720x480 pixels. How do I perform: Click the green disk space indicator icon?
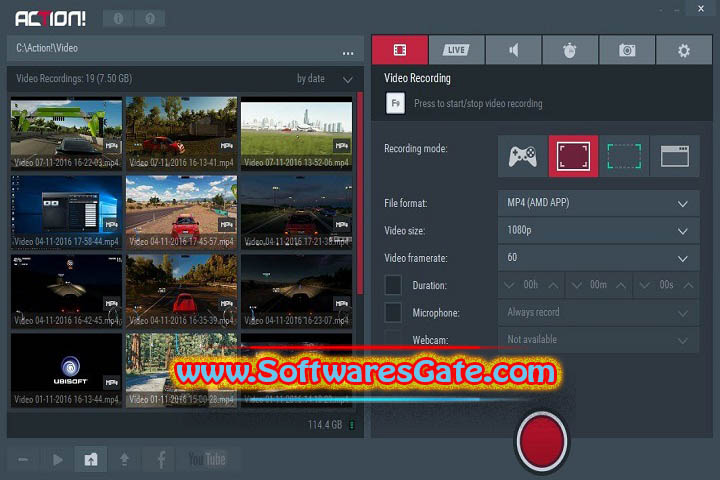point(352,425)
